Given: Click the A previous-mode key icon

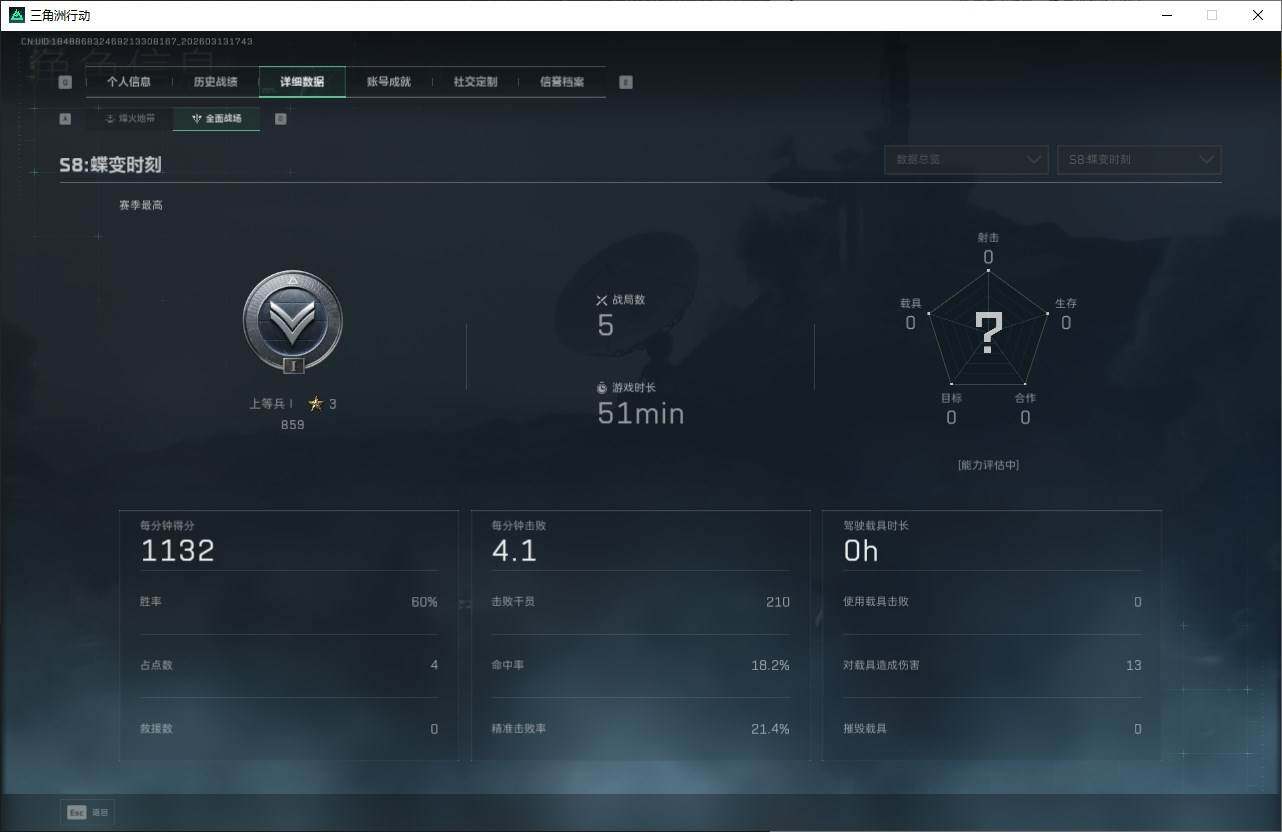Looking at the screenshot, I should coord(65,118).
